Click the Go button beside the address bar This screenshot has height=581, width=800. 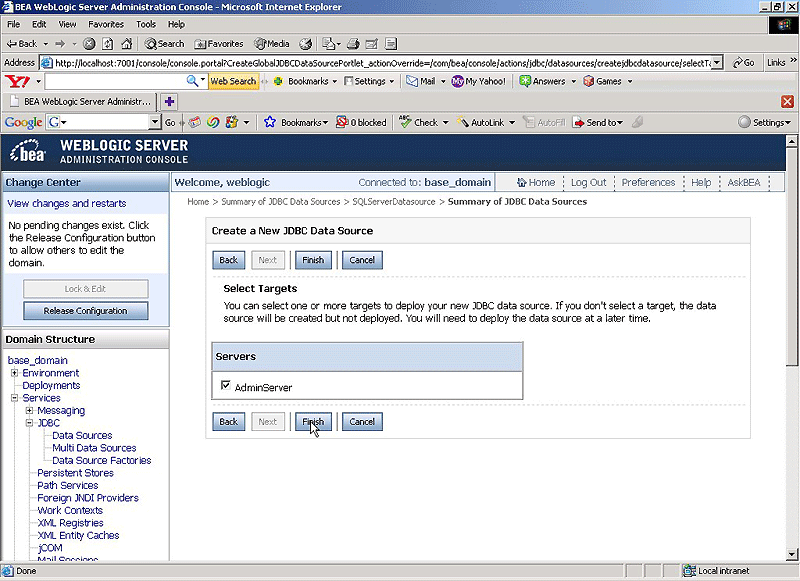(x=744, y=63)
